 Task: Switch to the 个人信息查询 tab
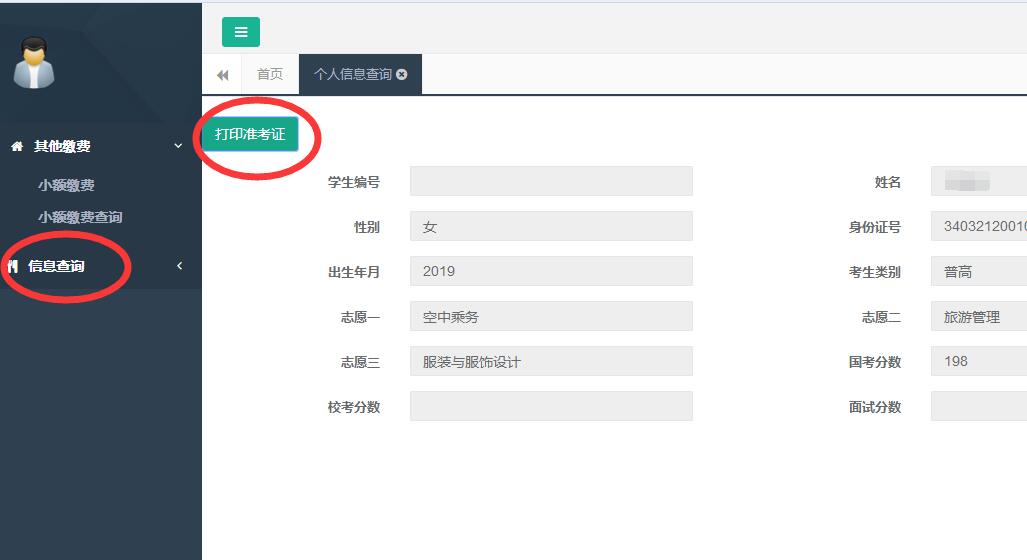[x=352, y=75]
